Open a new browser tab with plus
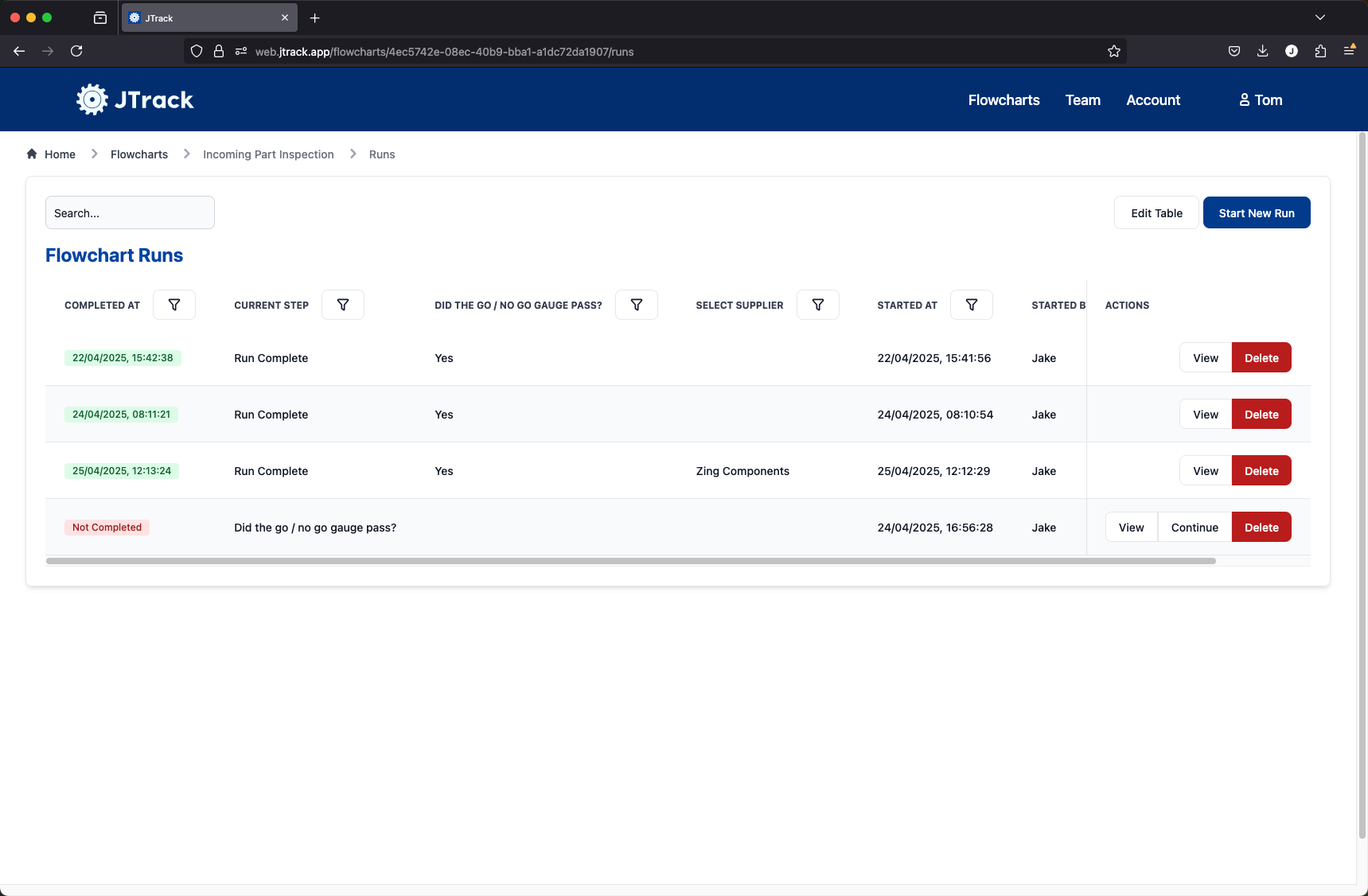The width and height of the screenshot is (1368, 896). (314, 18)
